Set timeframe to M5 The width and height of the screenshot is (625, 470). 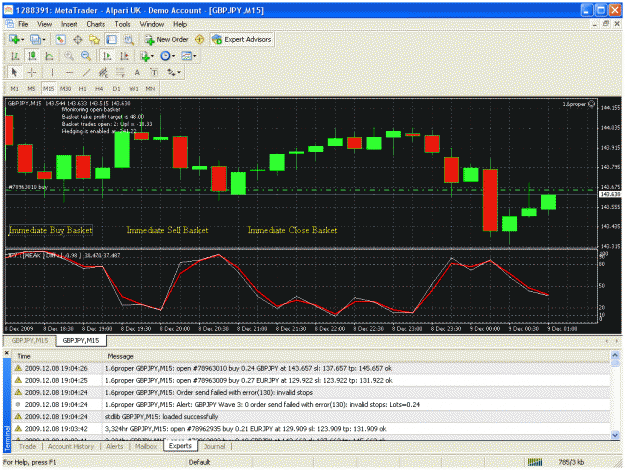coord(31,89)
